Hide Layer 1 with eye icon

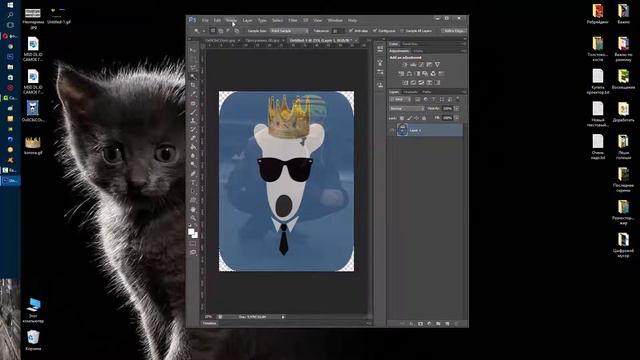coord(392,130)
